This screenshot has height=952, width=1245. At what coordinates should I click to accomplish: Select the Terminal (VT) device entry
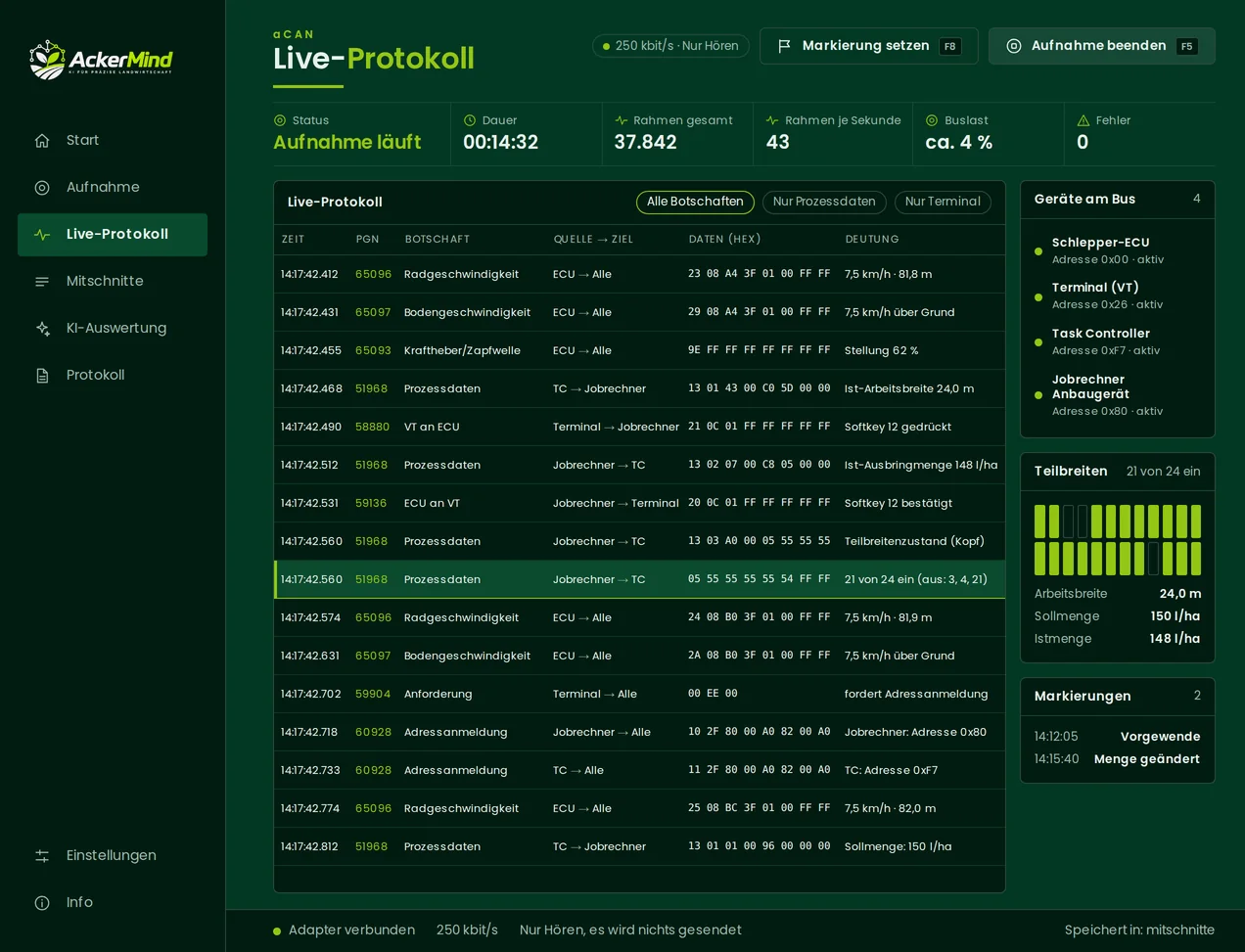1117,295
